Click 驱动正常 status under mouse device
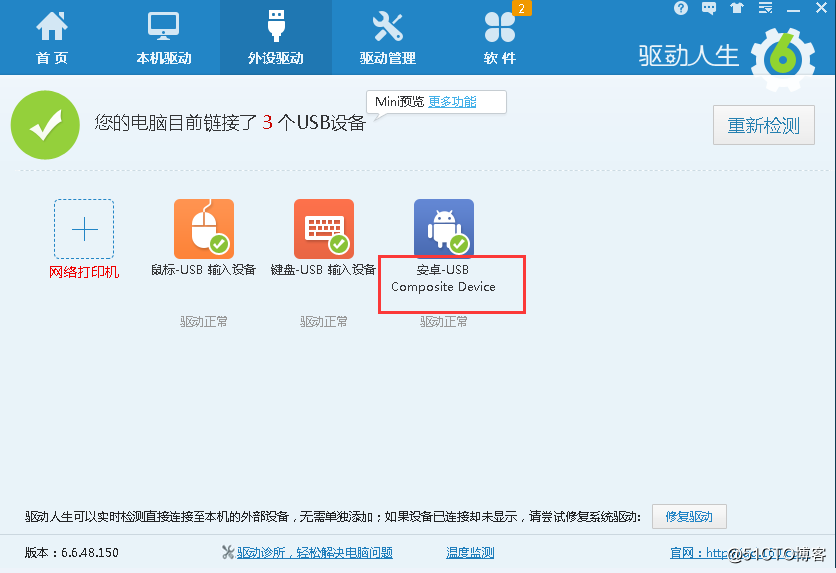This screenshot has height=573, width=836. pyautogui.click(x=204, y=321)
